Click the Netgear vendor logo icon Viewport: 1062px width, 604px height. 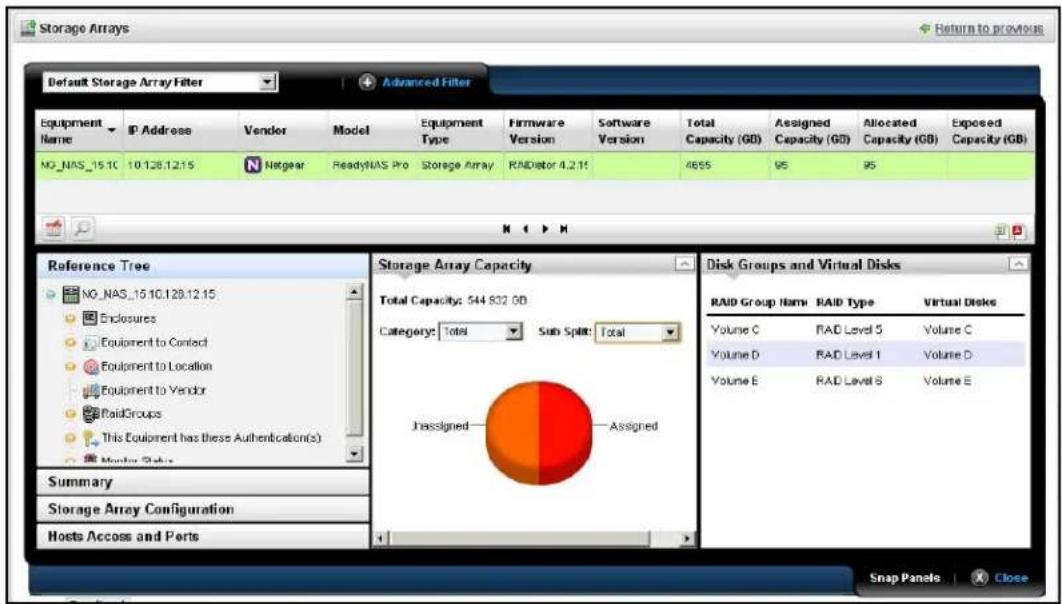tap(250, 167)
